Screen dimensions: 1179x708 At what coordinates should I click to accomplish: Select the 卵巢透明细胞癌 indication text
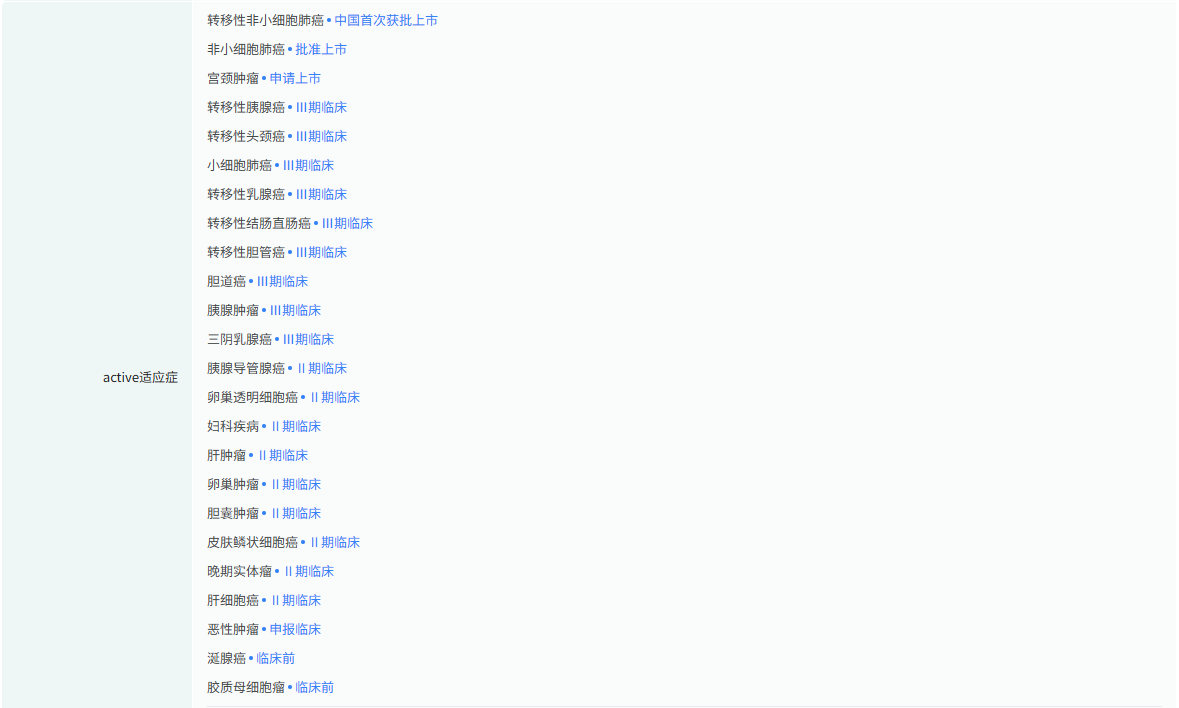pos(253,398)
